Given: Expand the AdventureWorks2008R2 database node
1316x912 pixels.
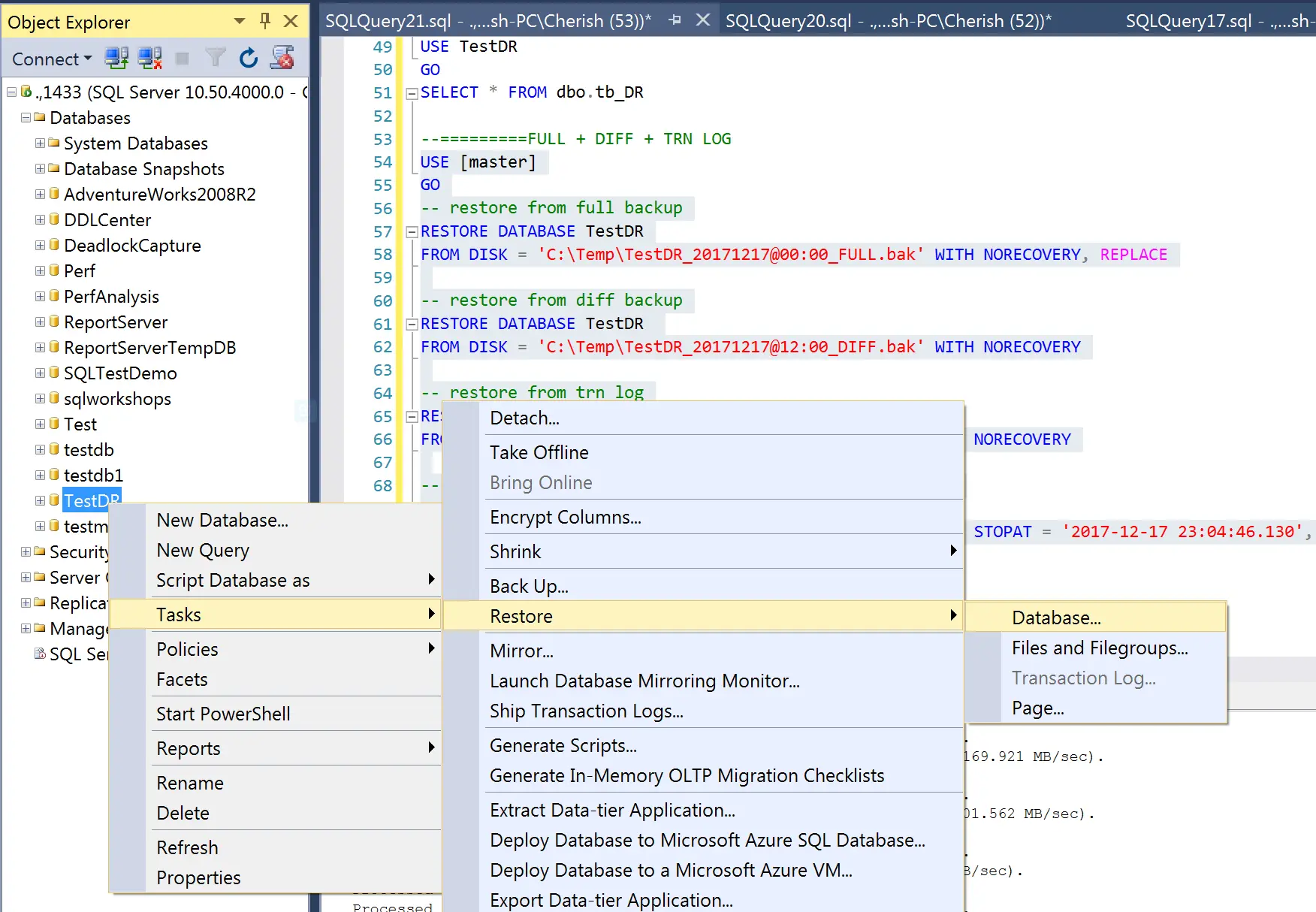Looking at the screenshot, I should (x=40, y=195).
